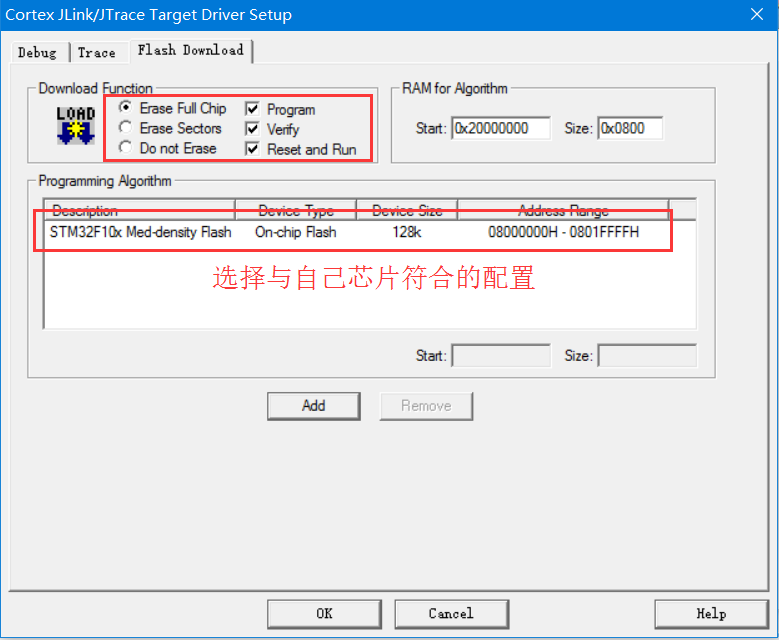Select the STM32F10x Med-density Flash row
The image size is (779, 640).
pyautogui.click(x=370, y=232)
